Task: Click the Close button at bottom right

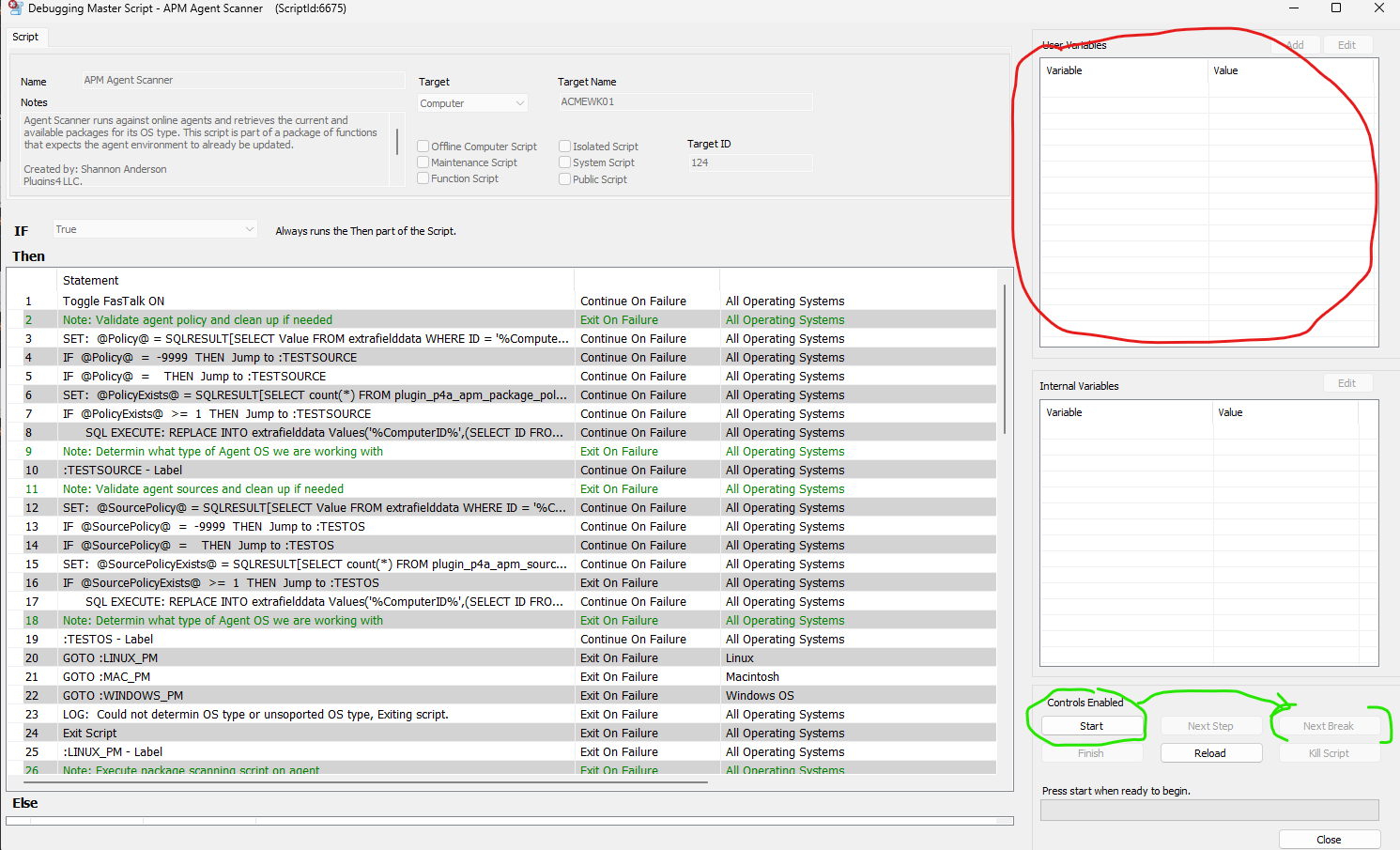Action: (x=1329, y=840)
